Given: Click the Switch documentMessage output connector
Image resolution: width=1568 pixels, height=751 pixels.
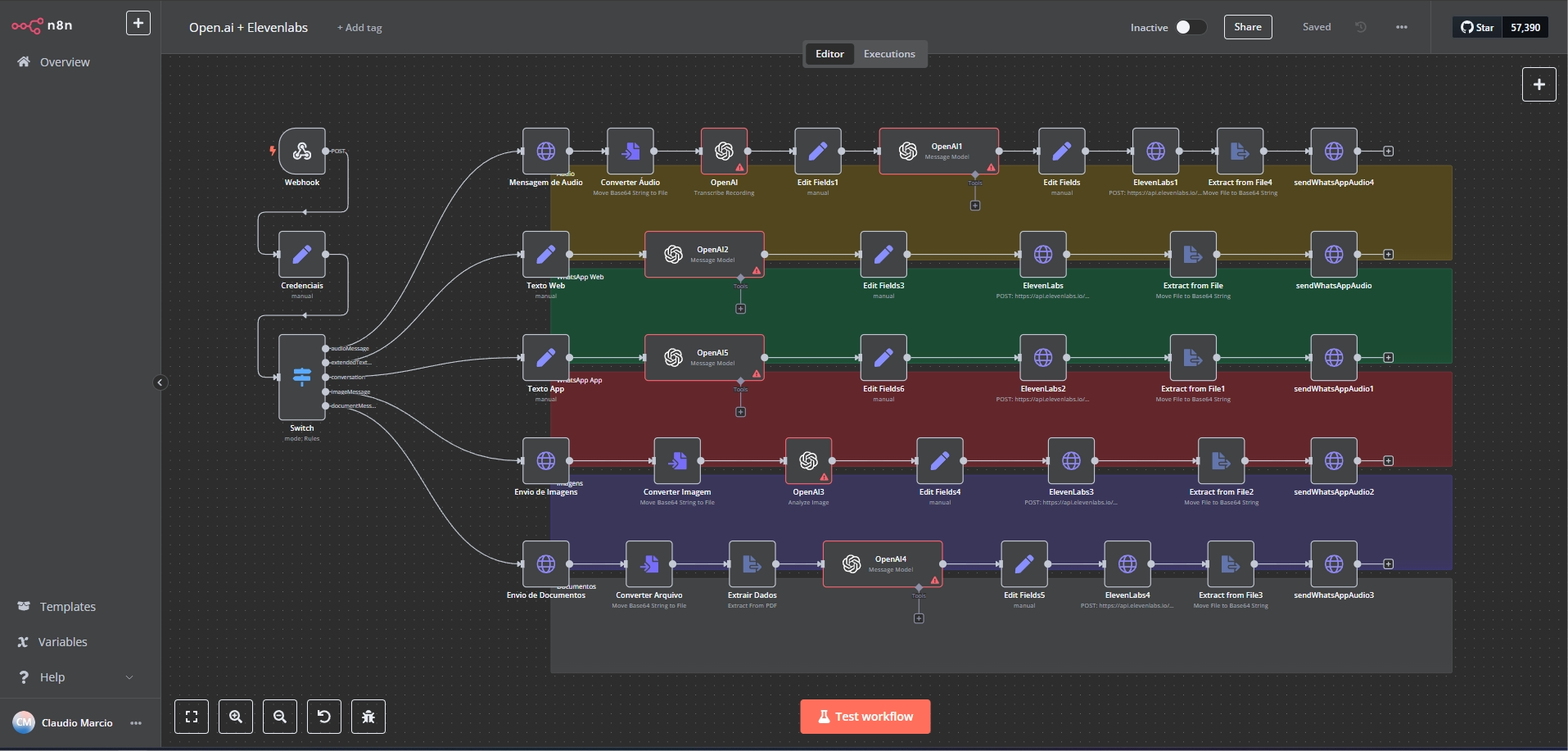Looking at the screenshot, I should (x=326, y=406).
